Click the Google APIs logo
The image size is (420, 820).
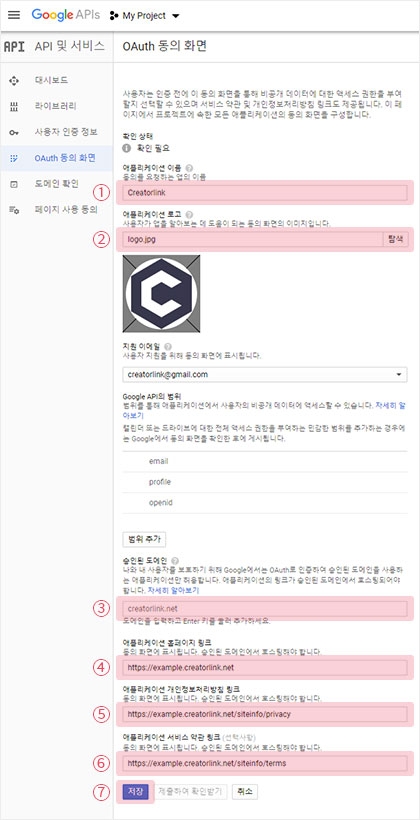click(65, 15)
